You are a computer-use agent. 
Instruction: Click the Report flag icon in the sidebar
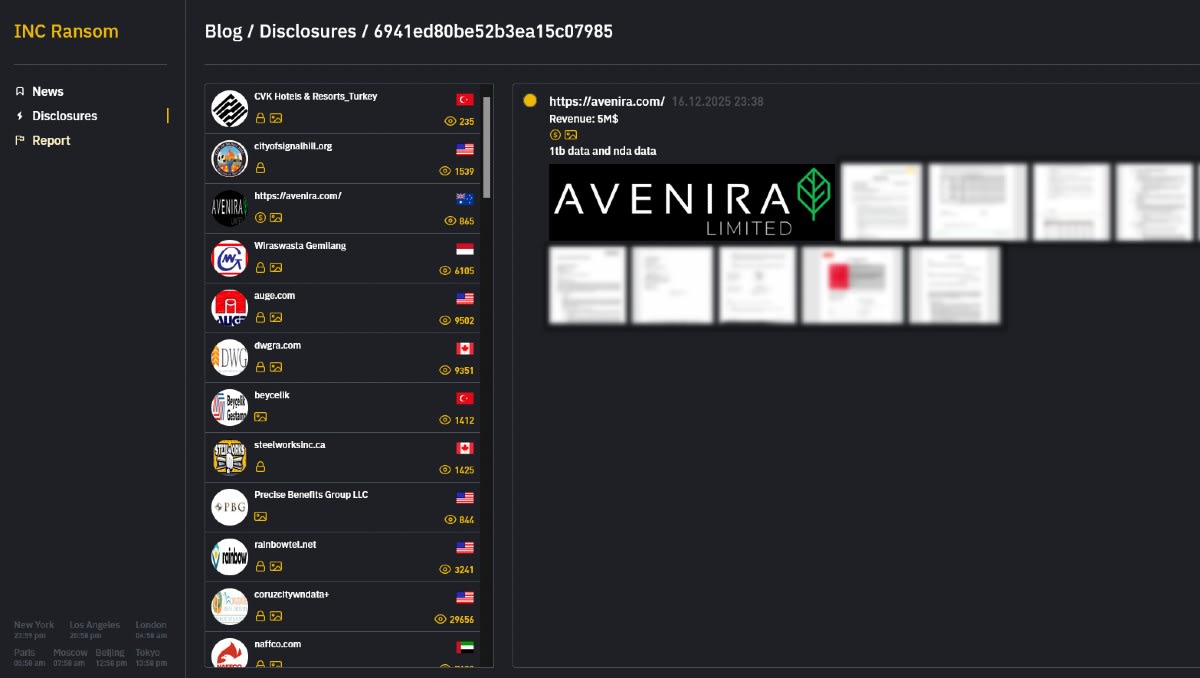coord(20,140)
